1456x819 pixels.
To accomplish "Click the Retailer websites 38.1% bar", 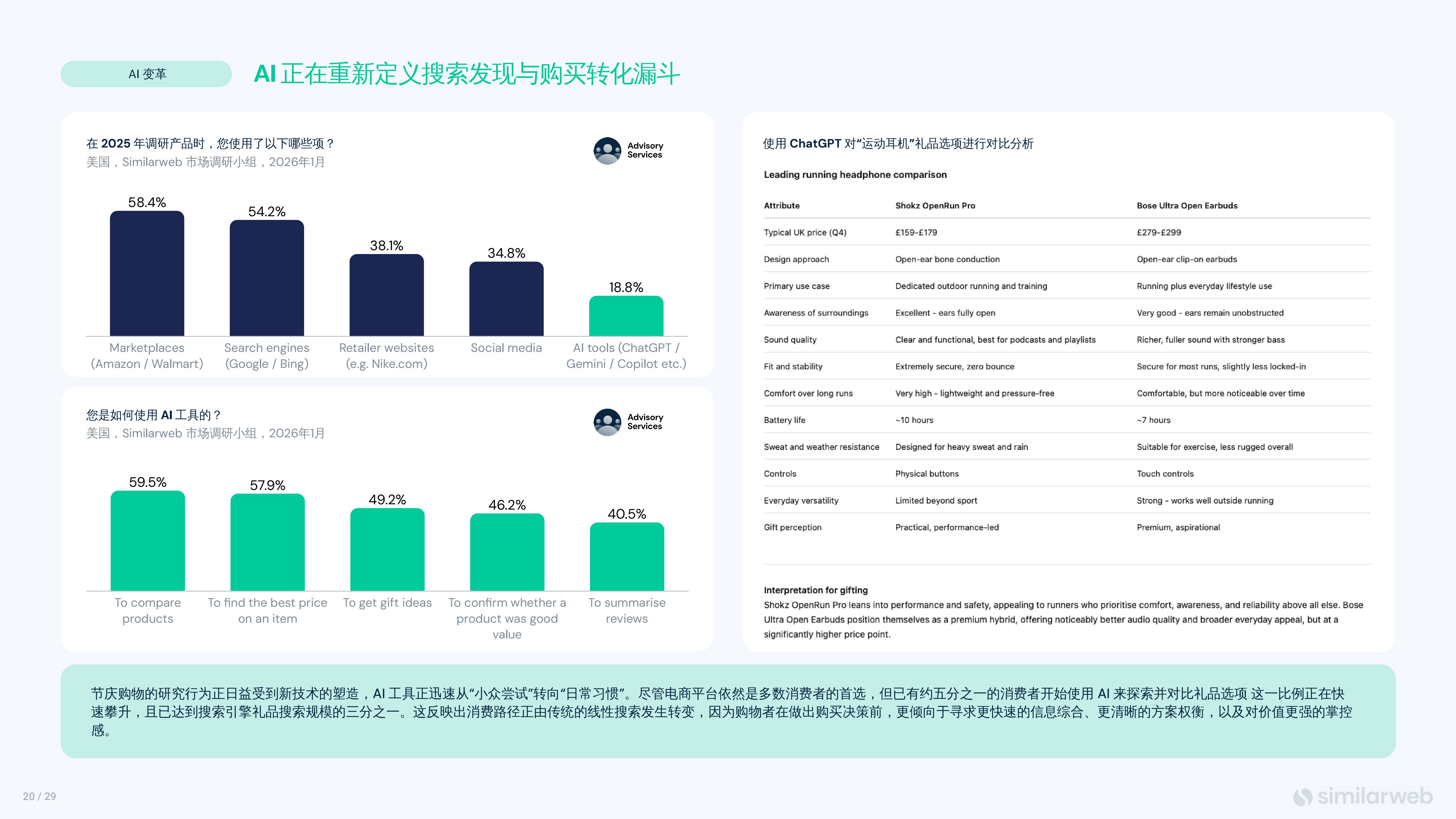I will pos(387,296).
